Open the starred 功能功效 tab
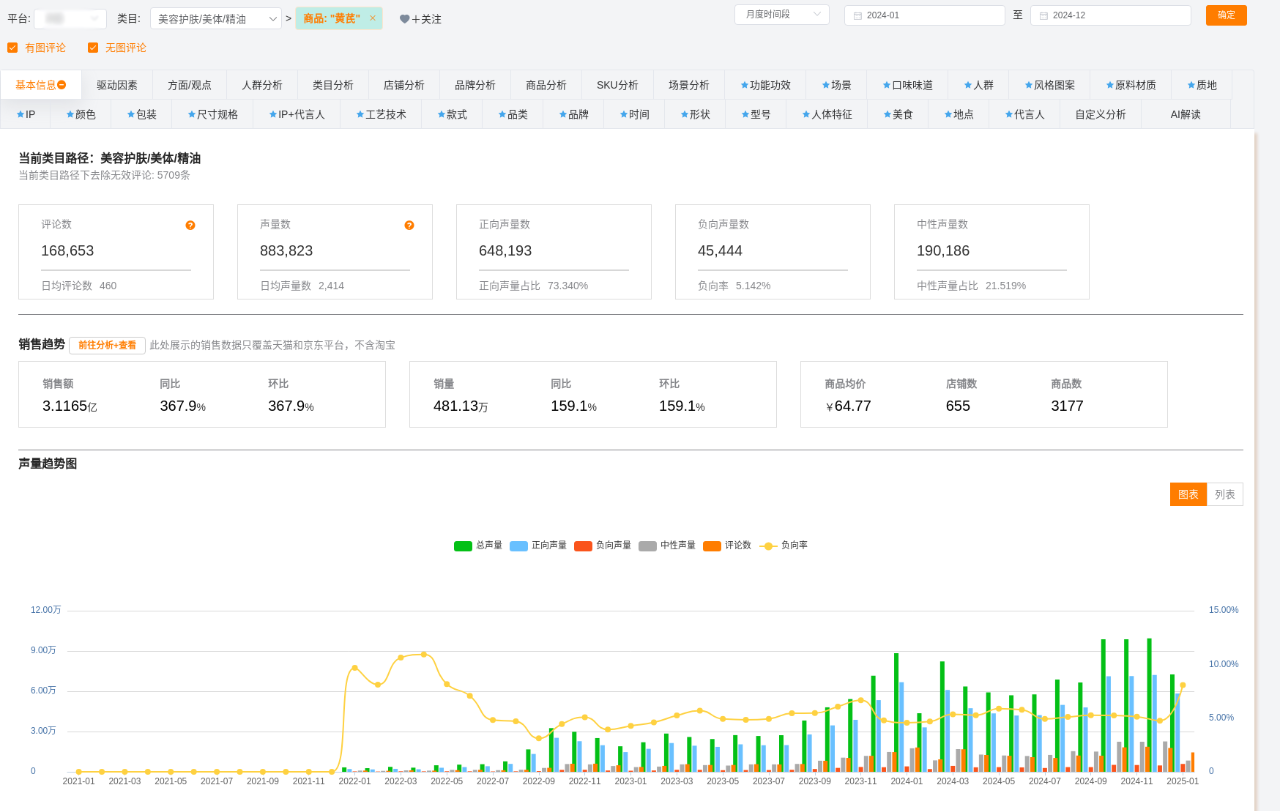 (x=766, y=85)
